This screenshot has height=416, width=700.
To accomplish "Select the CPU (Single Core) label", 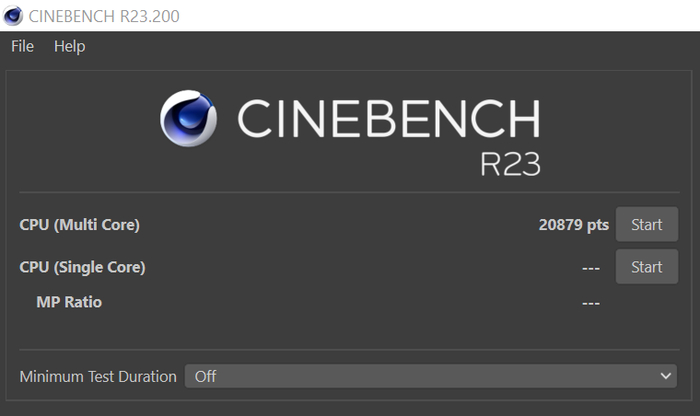I will (83, 267).
